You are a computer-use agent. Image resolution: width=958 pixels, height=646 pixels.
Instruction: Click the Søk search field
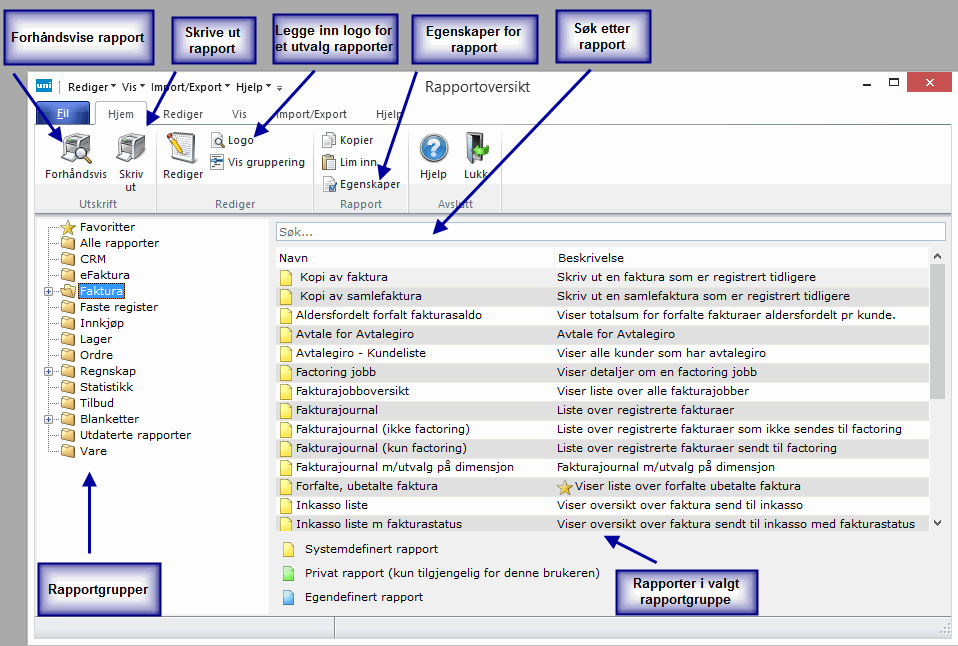(x=610, y=232)
